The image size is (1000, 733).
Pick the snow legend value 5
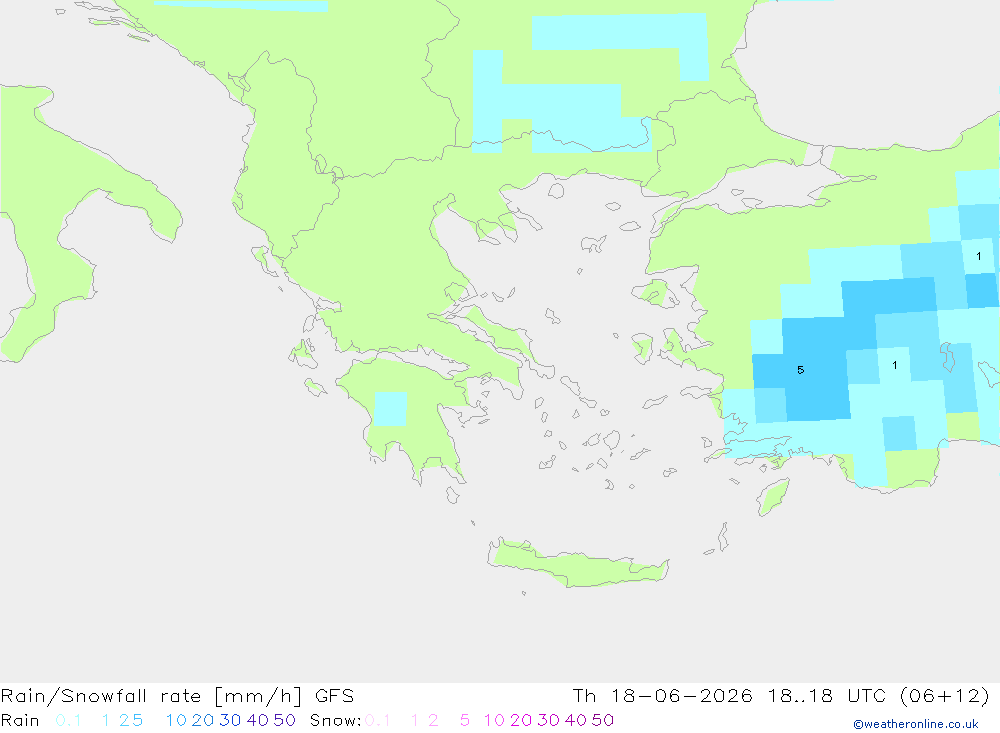click(465, 720)
